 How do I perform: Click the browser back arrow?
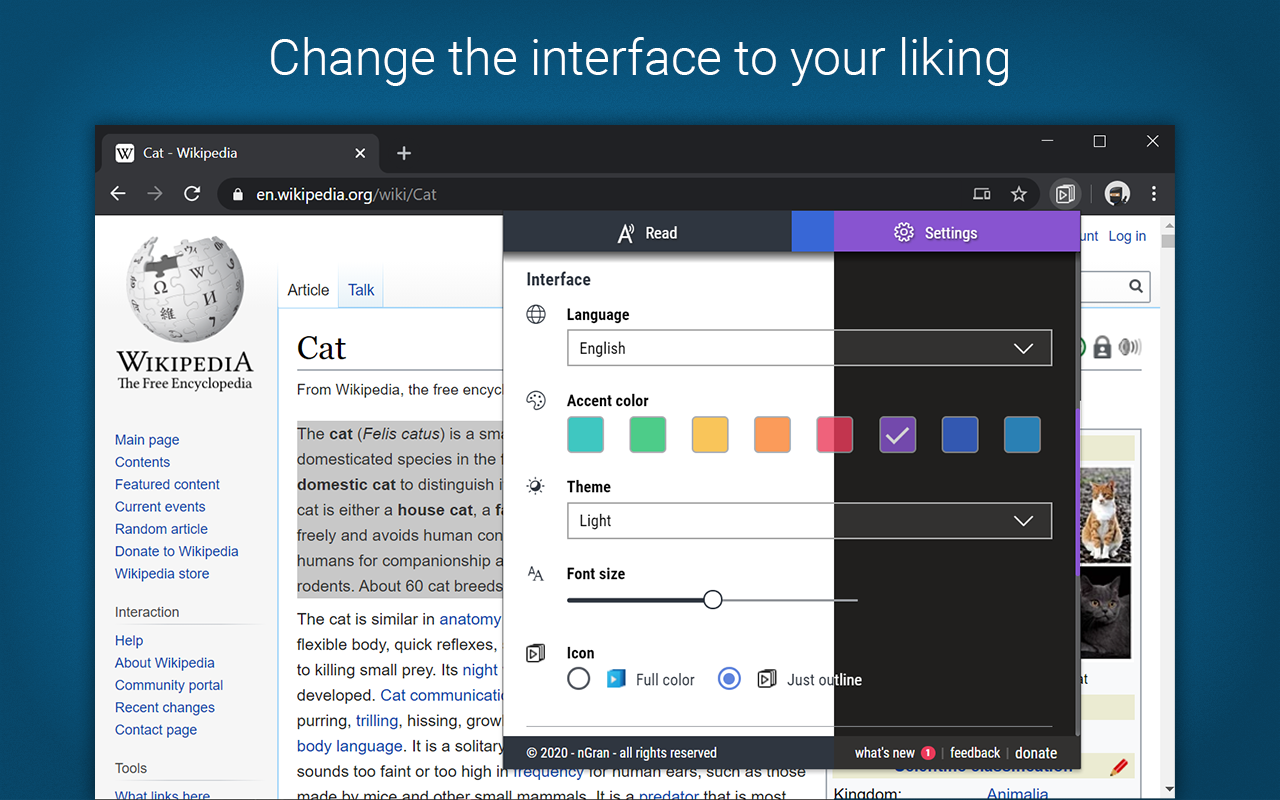pos(118,194)
